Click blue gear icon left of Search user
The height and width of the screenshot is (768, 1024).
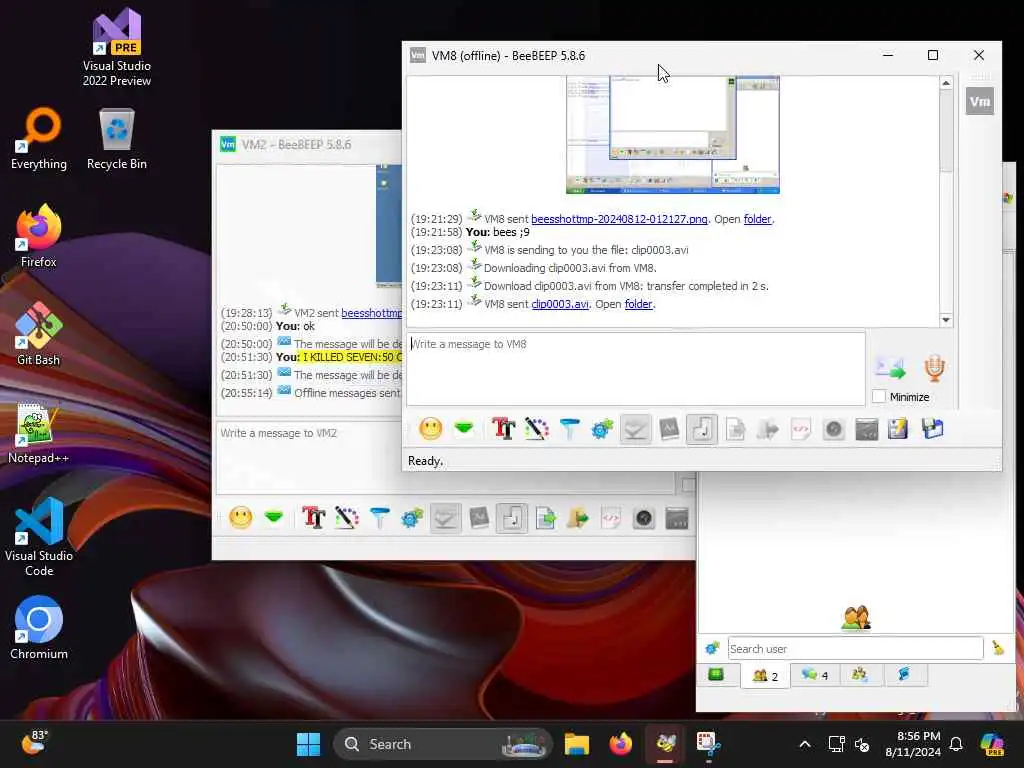(x=712, y=648)
